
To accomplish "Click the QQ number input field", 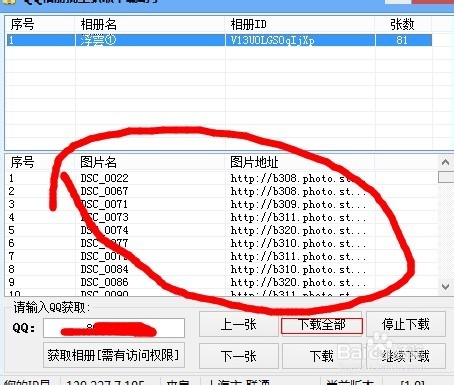I will click(x=114, y=328).
